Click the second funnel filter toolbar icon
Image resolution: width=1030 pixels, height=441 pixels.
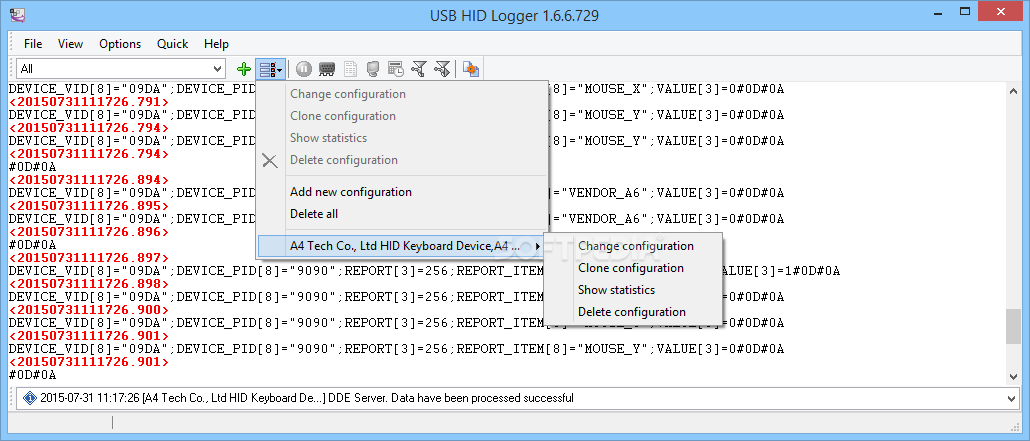[442, 69]
